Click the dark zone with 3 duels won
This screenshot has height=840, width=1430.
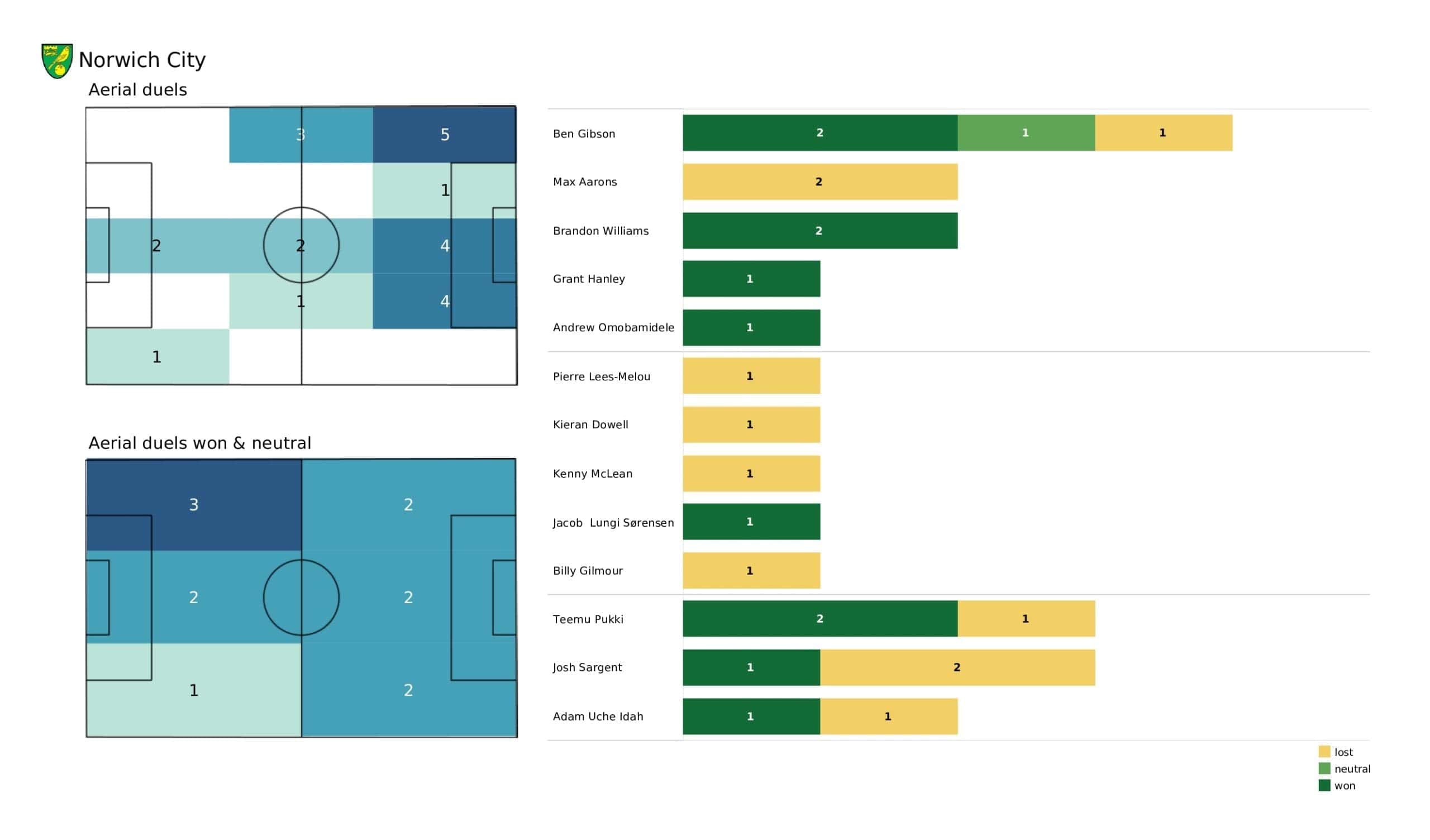point(193,504)
